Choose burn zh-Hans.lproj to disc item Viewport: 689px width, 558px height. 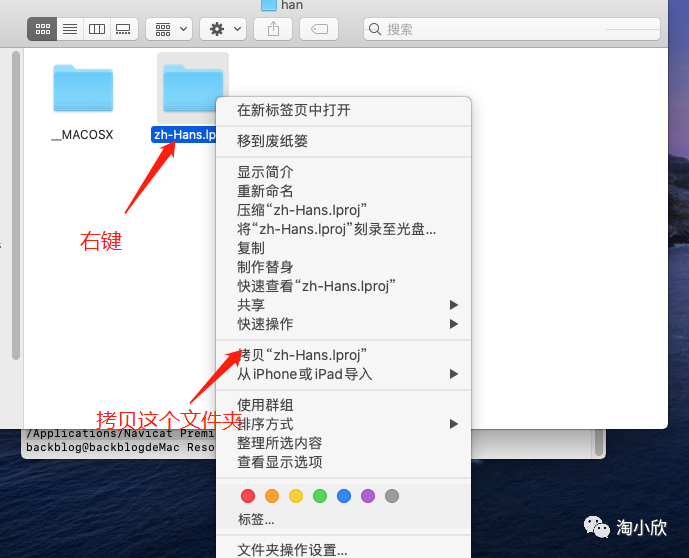(344, 229)
